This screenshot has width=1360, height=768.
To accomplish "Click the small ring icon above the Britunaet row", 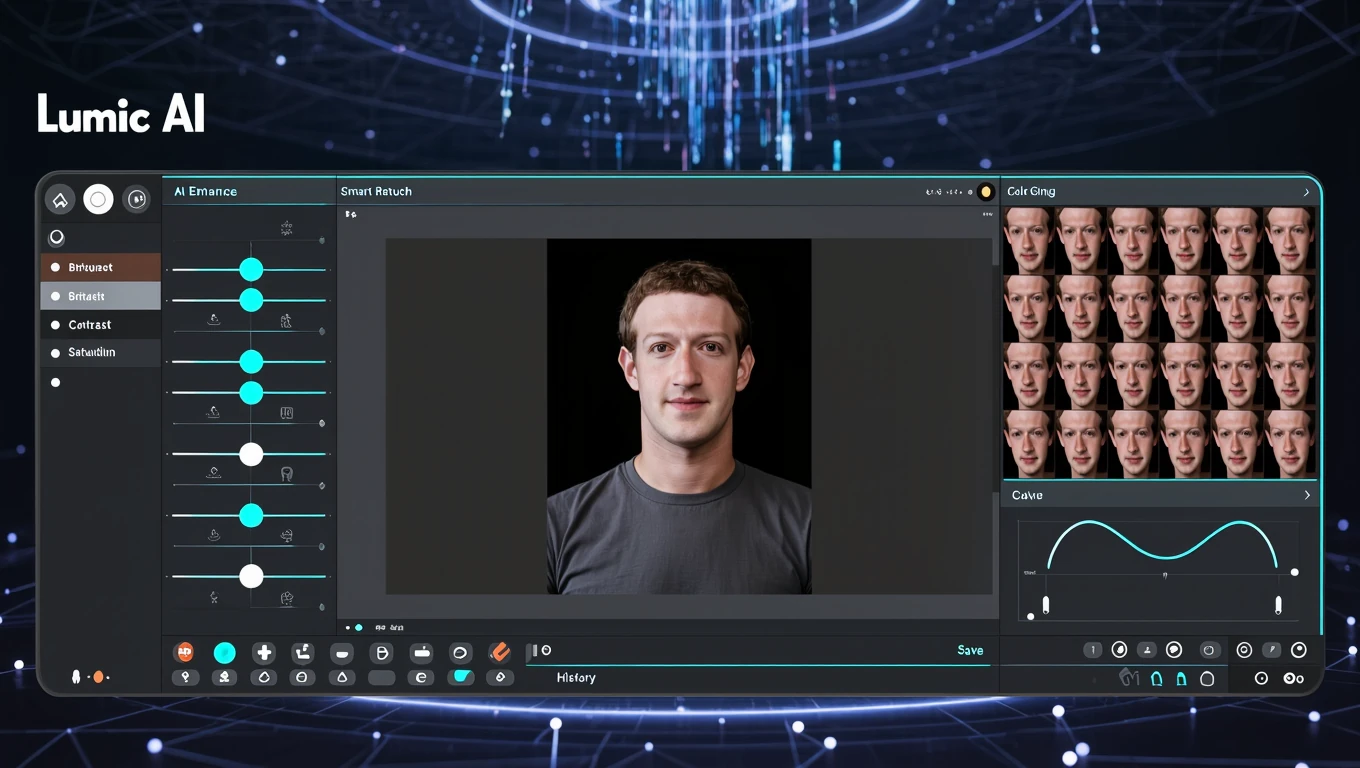I will pos(57,238).
